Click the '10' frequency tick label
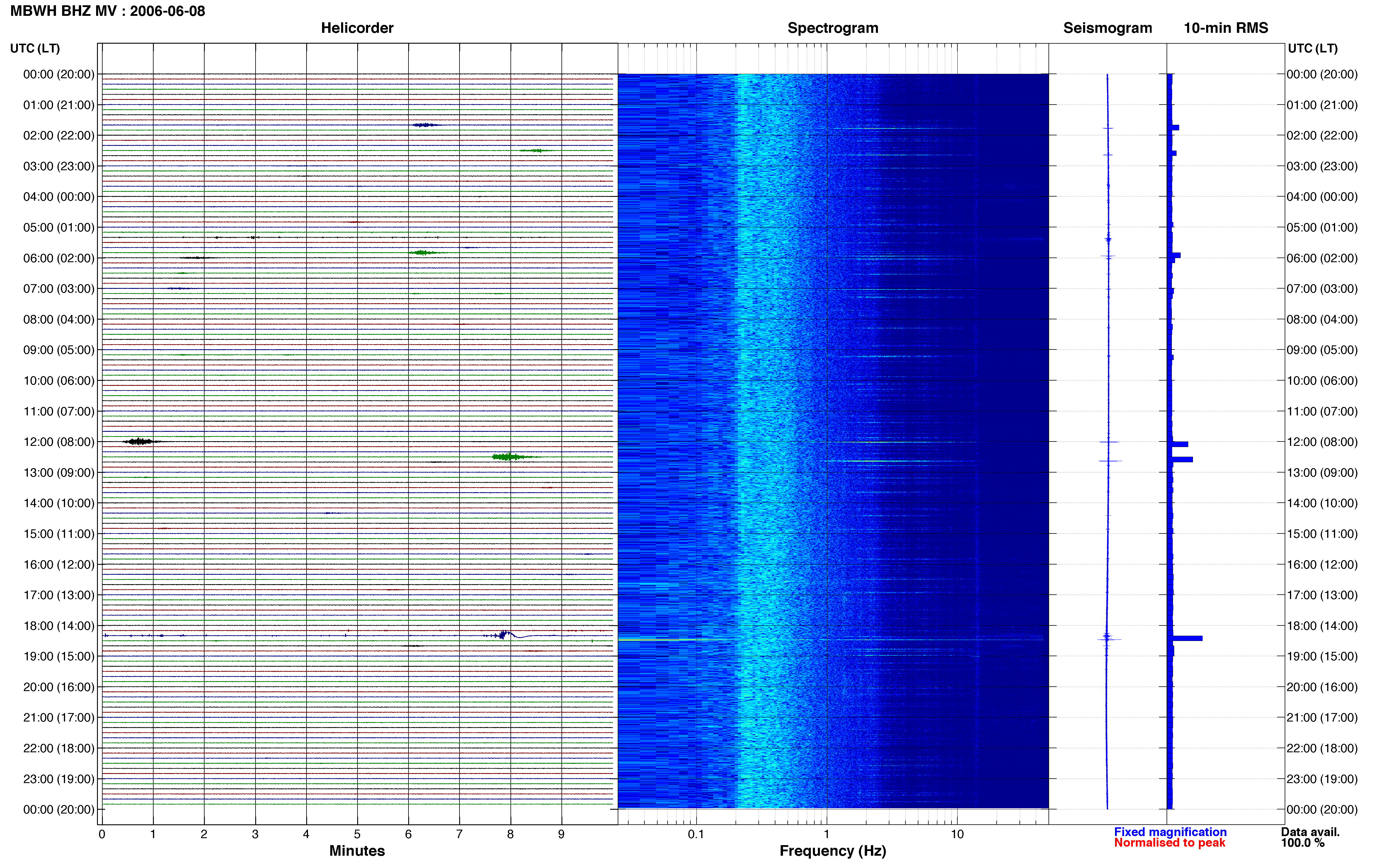The image size is (1389, 868). click(957, 834)
